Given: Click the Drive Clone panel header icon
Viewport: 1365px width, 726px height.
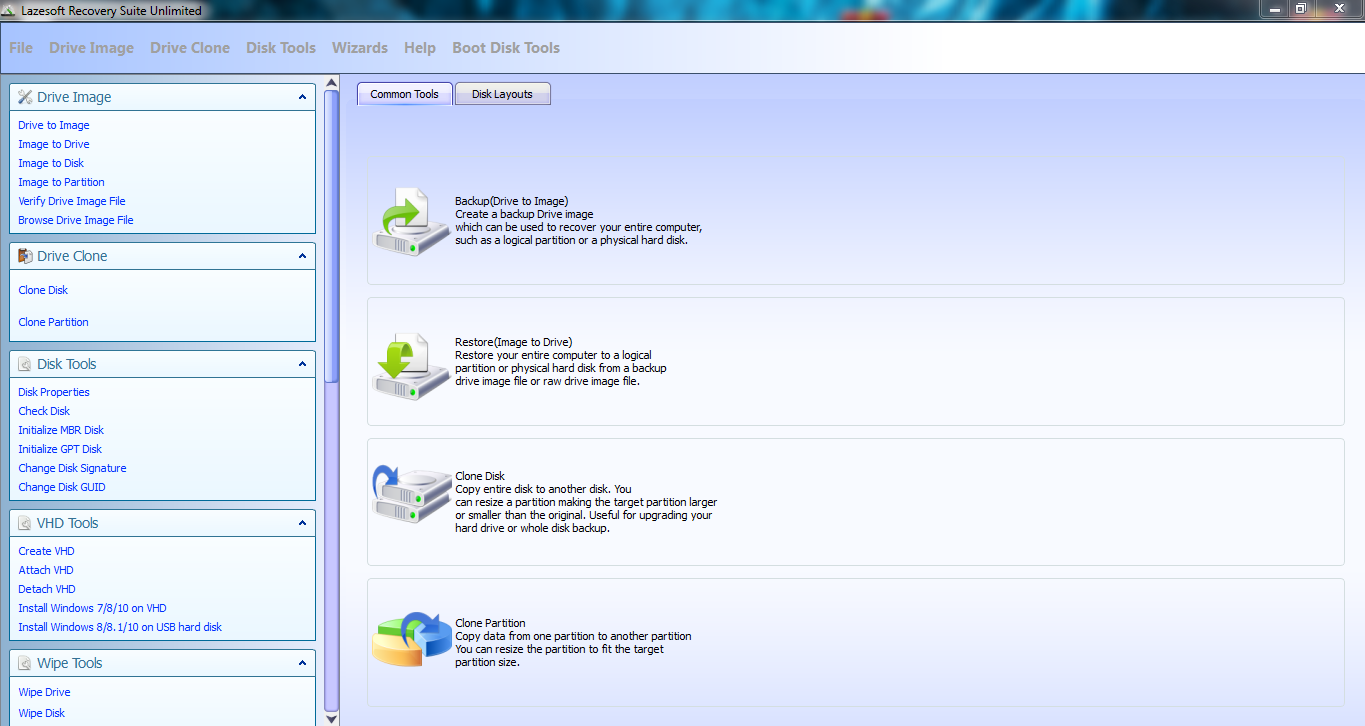Looking at the screenshot, I should (25, 256).
